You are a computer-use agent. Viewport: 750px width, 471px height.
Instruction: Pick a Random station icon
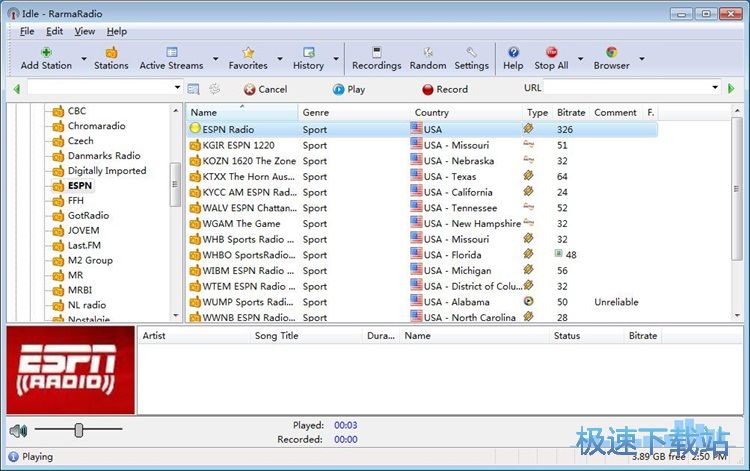(x=427, y=52)
